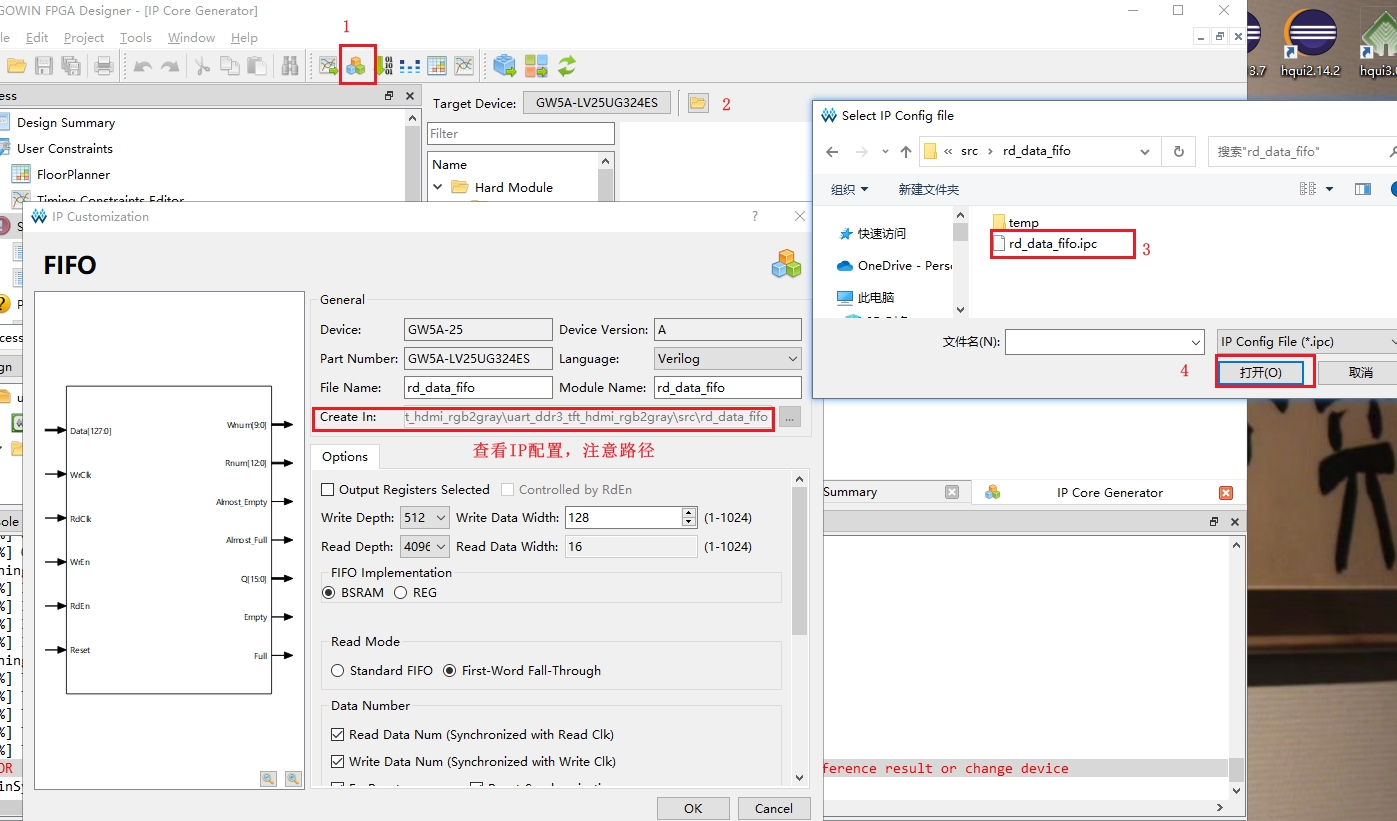
Task: Open the Tools menu
Action: [x=136, y=37]
